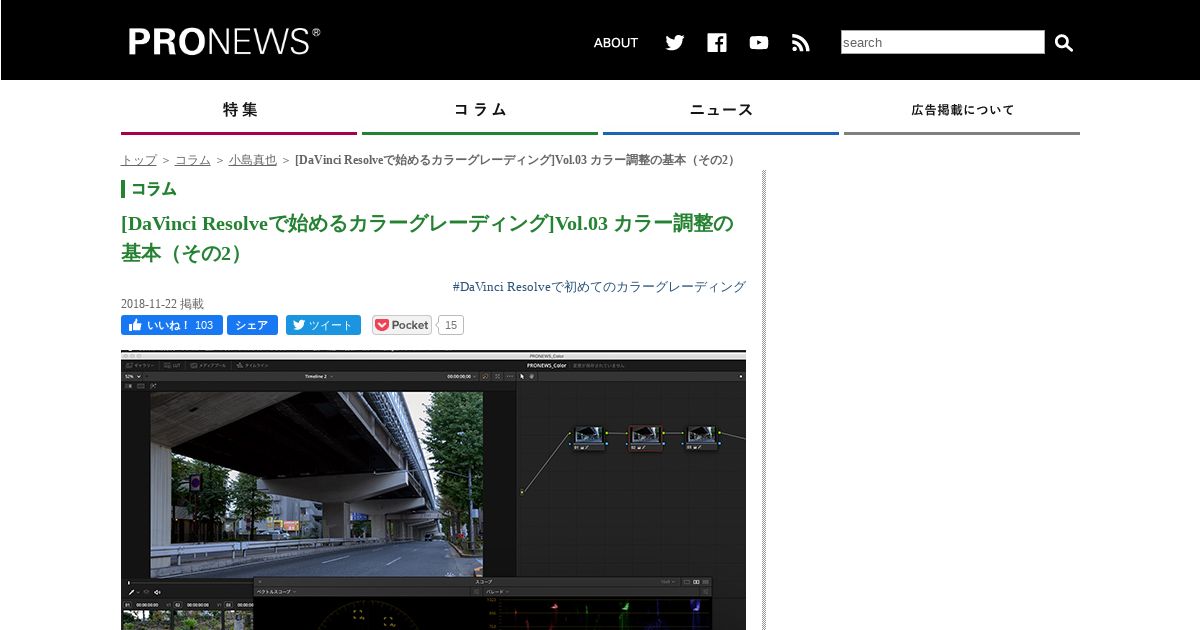Open the RSS feed icon
Screen dimensions: 1200x630
801,42
